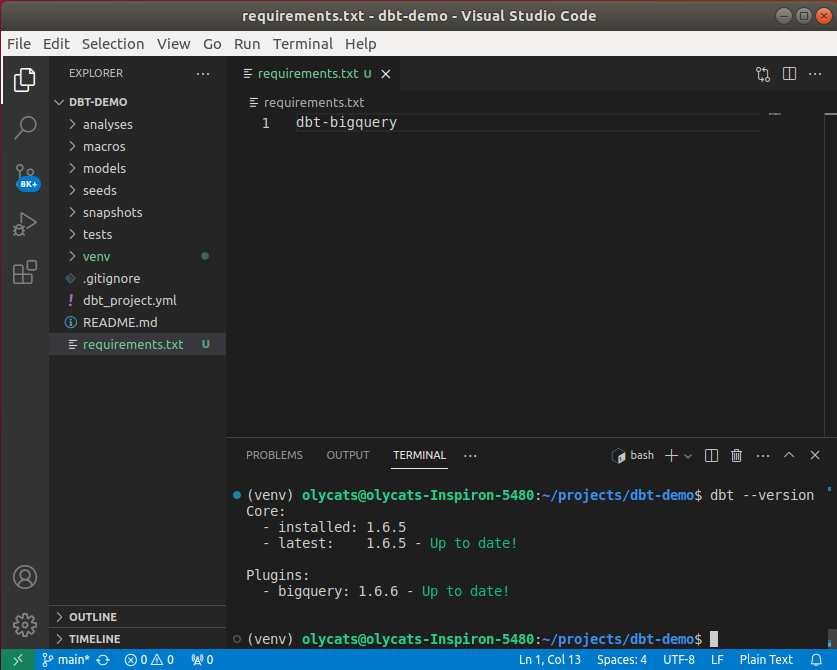This screenshot has height=670, width=837.
Task: Open the Manage gear icon
Action: tap(25, 625)
